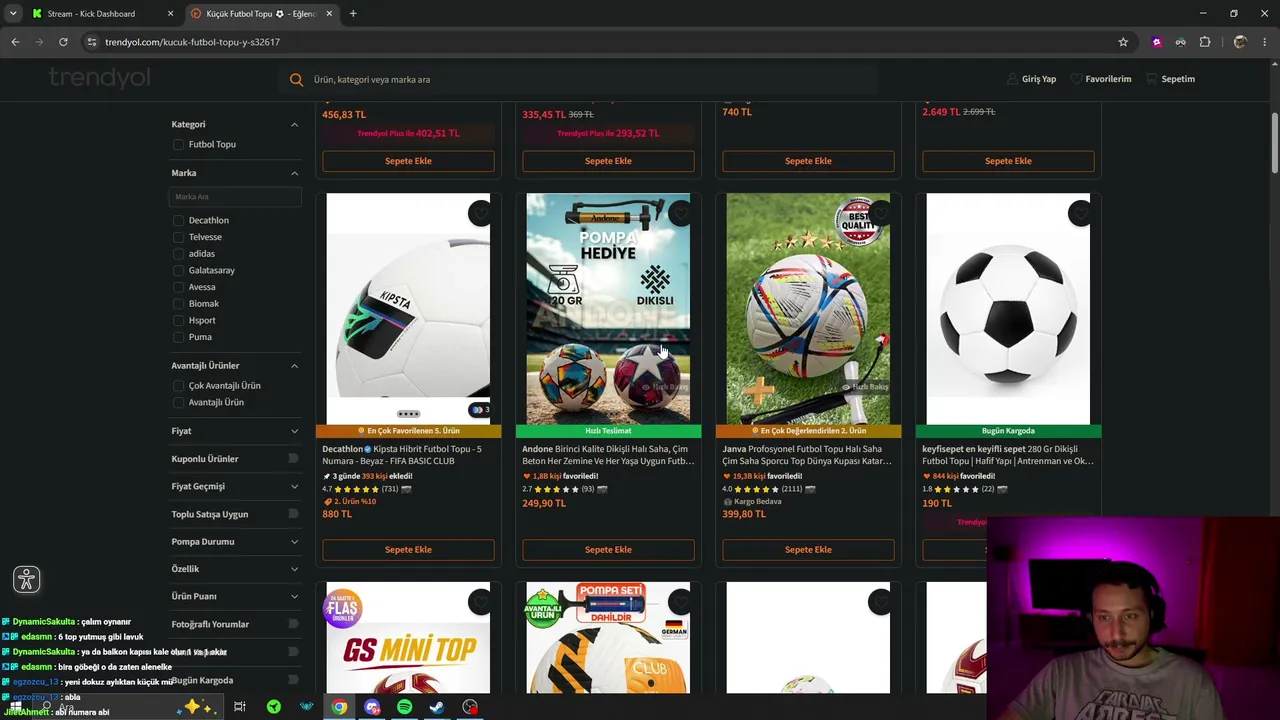
Task: Favorite the keyfisepet black-white ball
Action: (x=1080, y=213)
